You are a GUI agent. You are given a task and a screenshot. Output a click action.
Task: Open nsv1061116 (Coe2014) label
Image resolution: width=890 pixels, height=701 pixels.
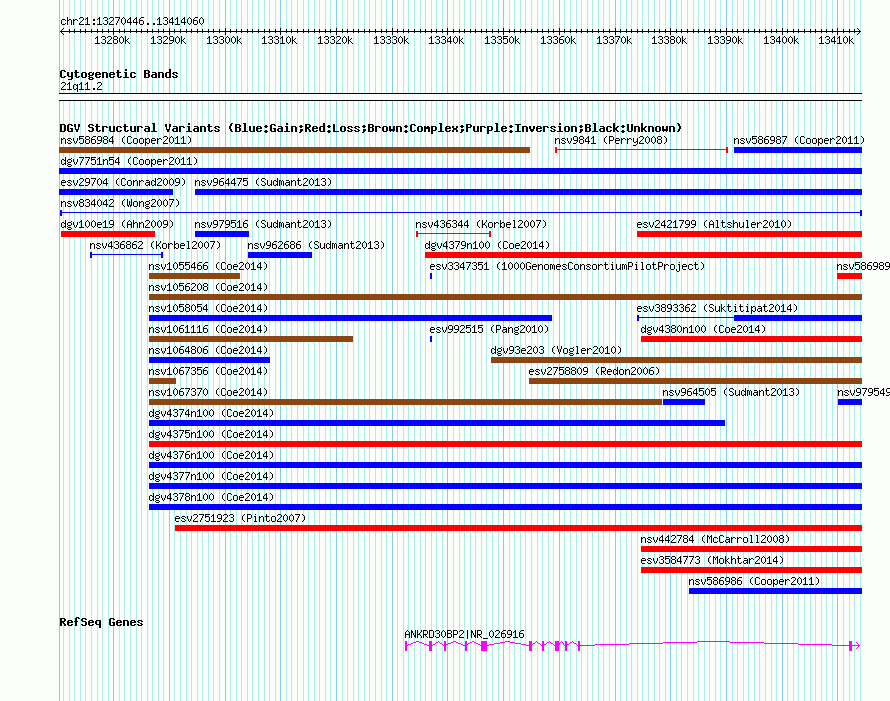point(208,329)
